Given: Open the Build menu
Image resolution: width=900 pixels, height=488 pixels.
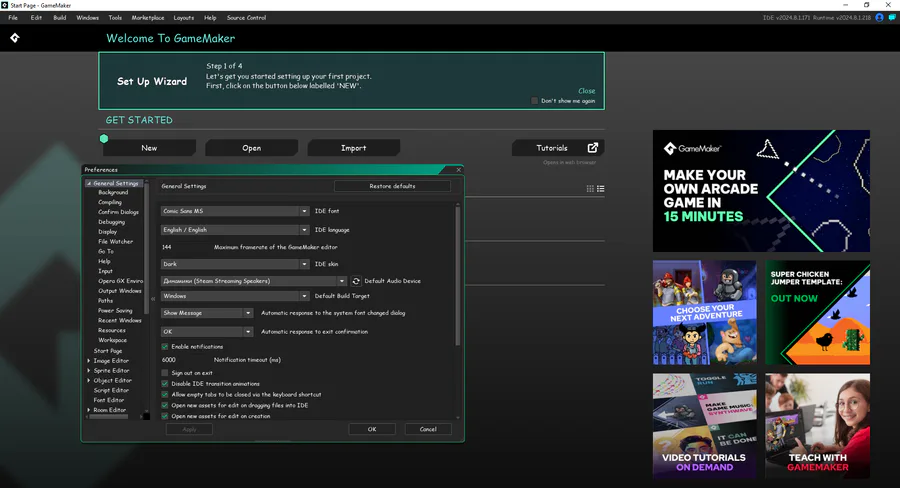Looking at the screenshot, I should click(x=60, y=18).
